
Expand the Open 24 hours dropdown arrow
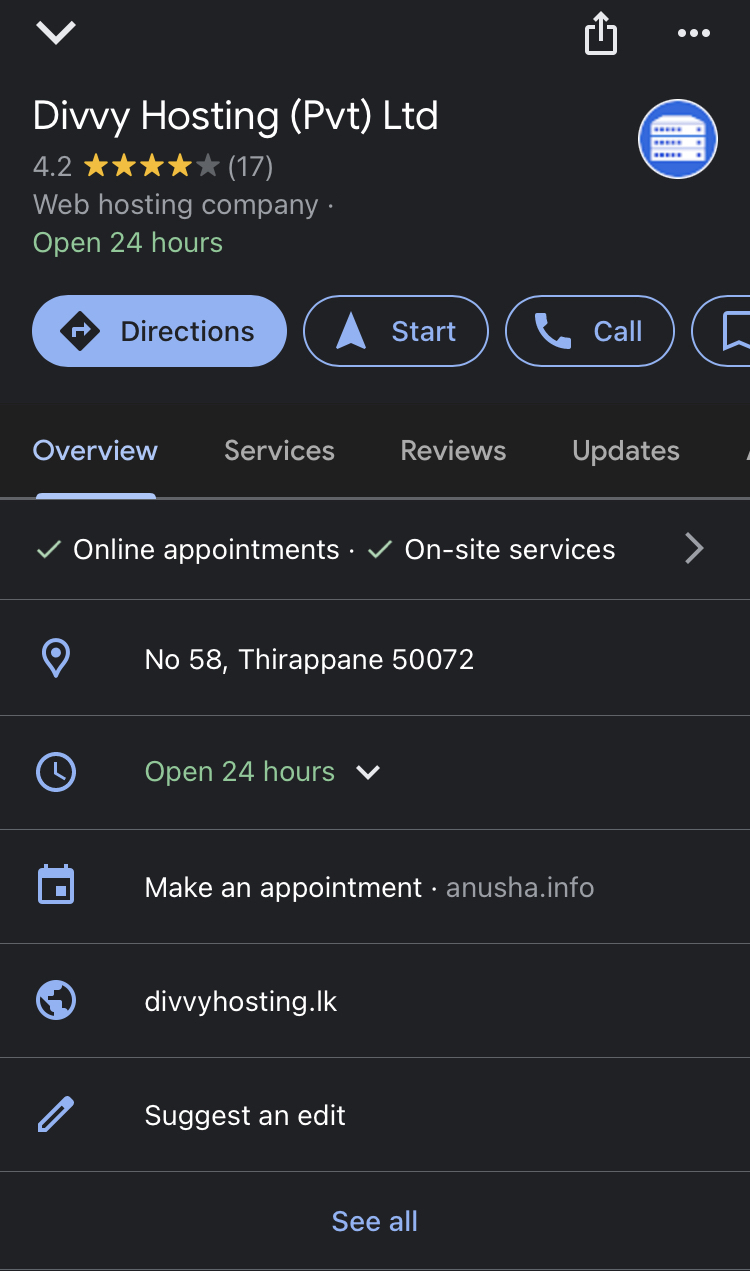368,772
